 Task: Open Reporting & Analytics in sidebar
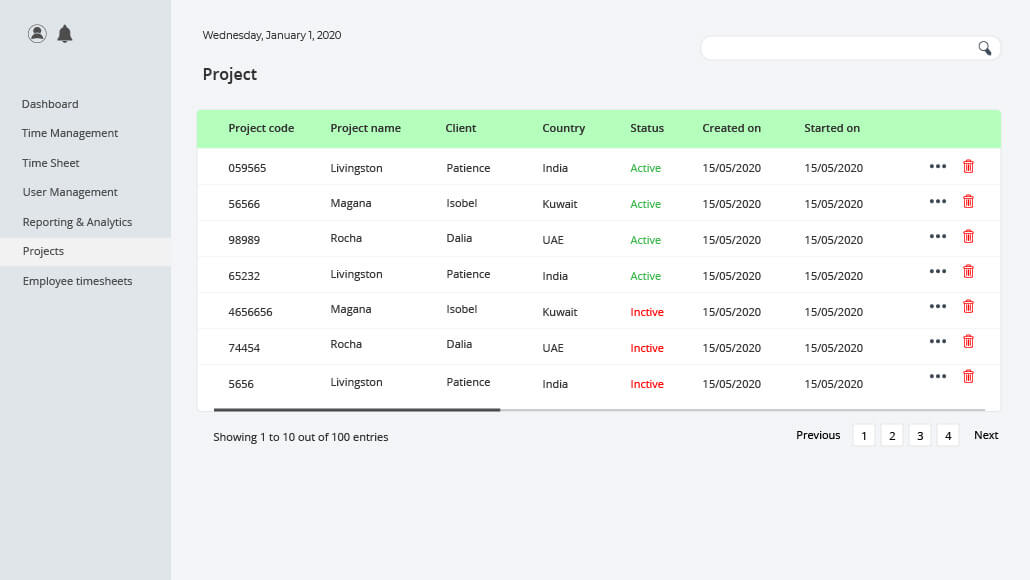[x=78, y=222]
